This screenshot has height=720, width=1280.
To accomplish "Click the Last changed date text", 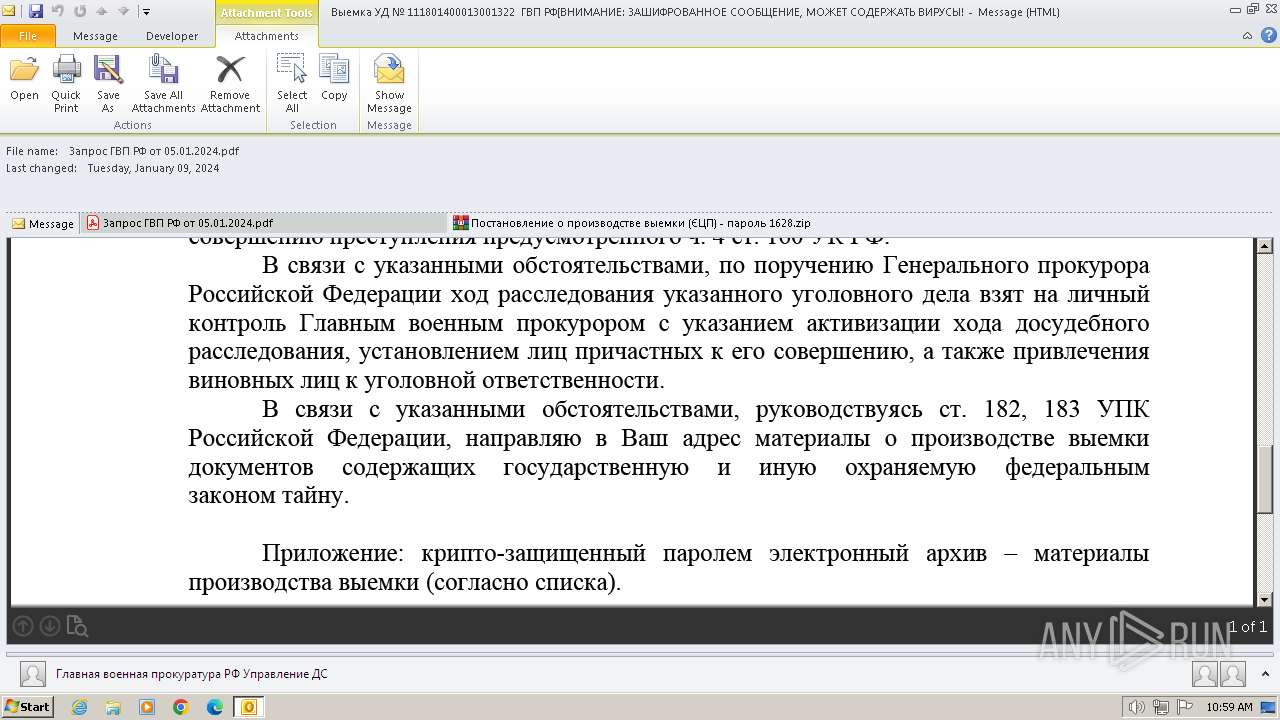I will click(153, 168).
